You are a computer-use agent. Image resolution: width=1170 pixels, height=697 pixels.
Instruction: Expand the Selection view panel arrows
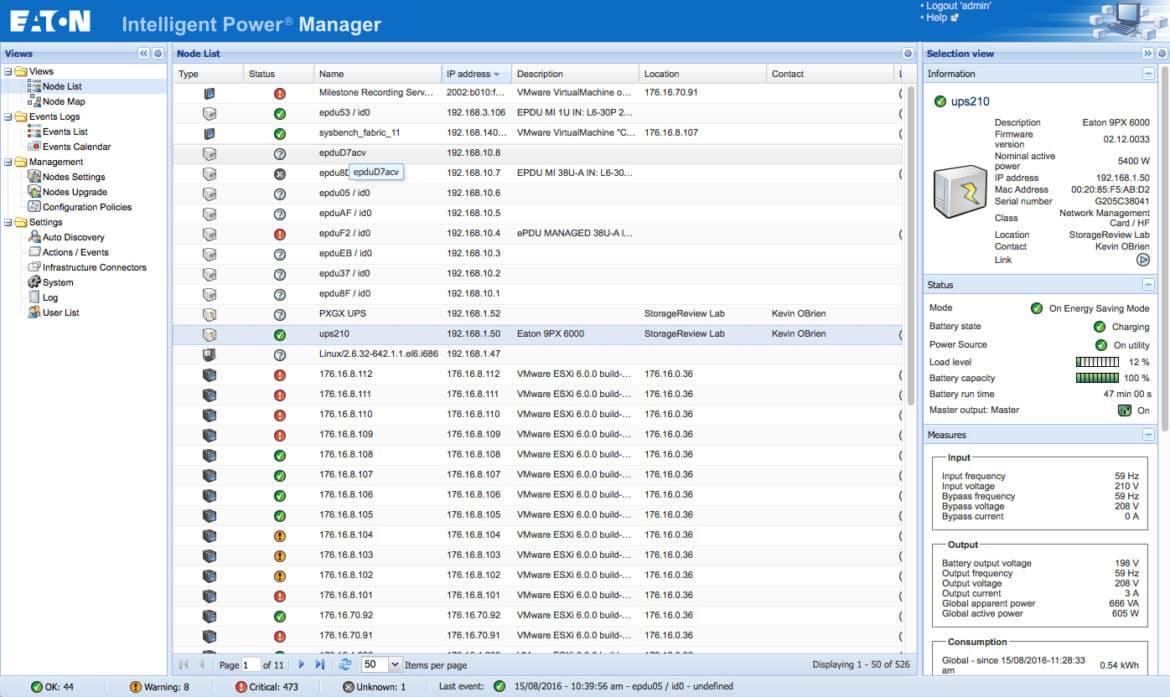(x=1148, y=54)
